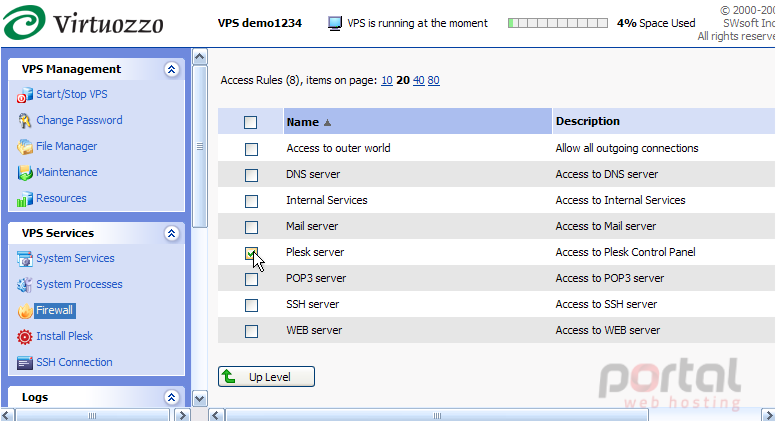Click the Plesk server rule name

point(315,252)
